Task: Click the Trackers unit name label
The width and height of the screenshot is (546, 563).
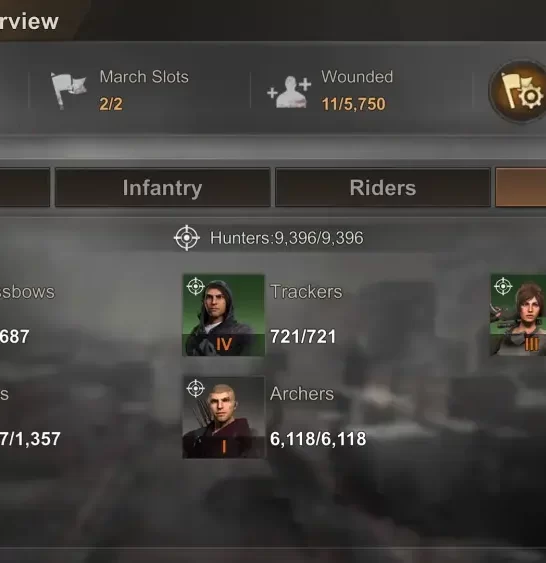Action: tap(306, 292)
